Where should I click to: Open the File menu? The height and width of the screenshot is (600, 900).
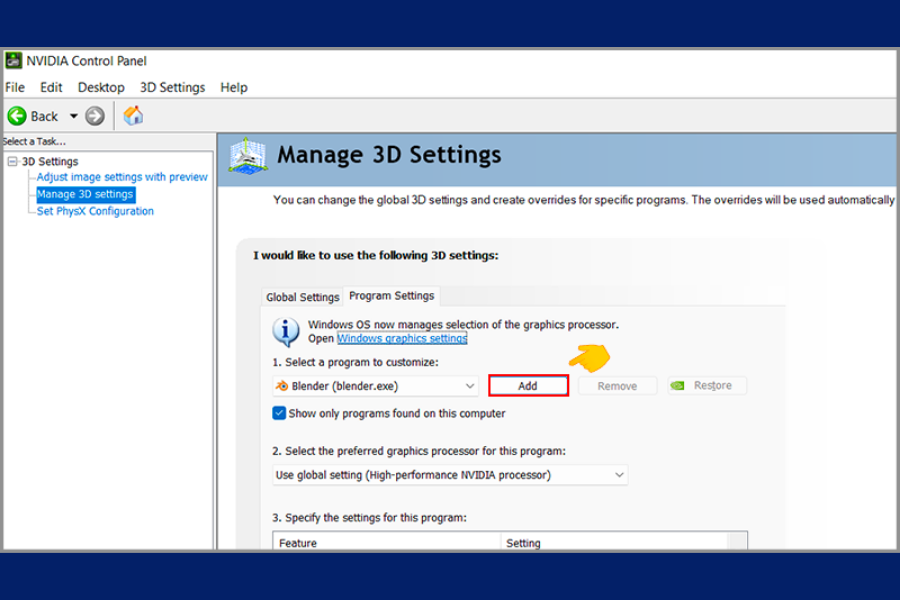click(15, 88)
